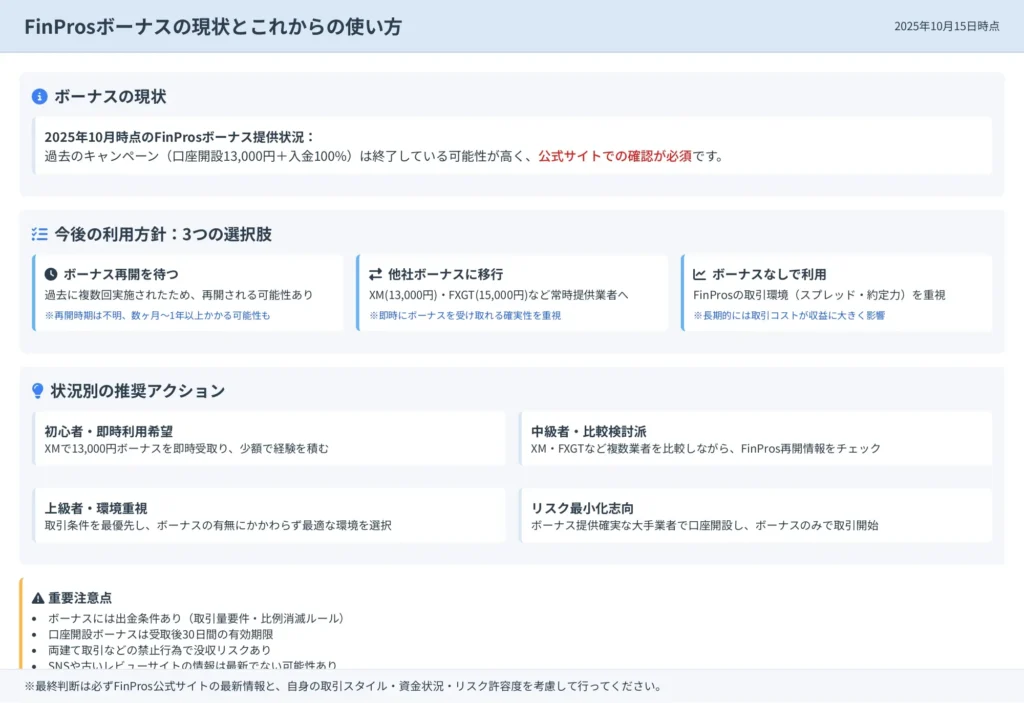Select the 上級者・環境重視 card heading
This screenshot has height=703, width=1024.
click(96, 508)
